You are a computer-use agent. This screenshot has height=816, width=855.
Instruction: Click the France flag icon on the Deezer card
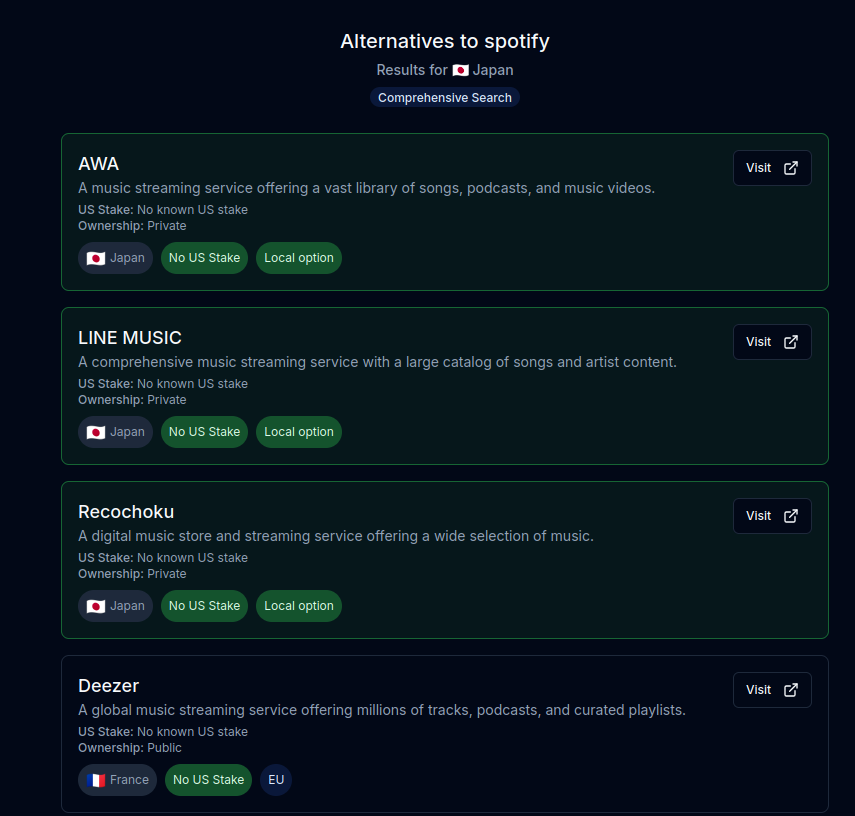click(x=97, y=780)
